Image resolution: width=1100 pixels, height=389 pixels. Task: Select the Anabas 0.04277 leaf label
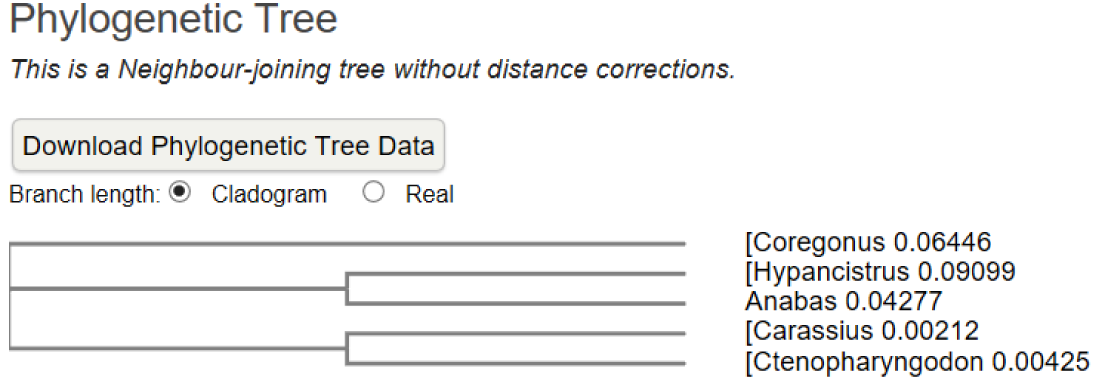tap(843, 301)
